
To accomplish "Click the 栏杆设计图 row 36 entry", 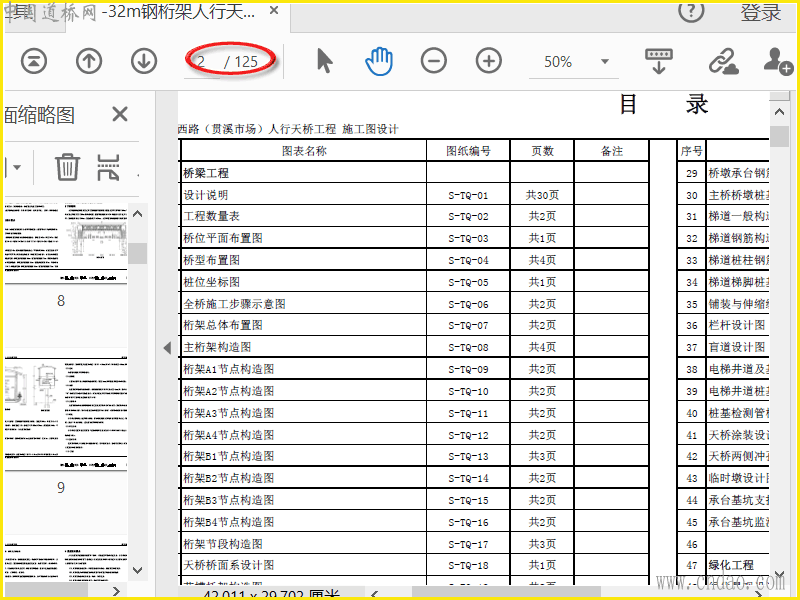I will [737, 325].
